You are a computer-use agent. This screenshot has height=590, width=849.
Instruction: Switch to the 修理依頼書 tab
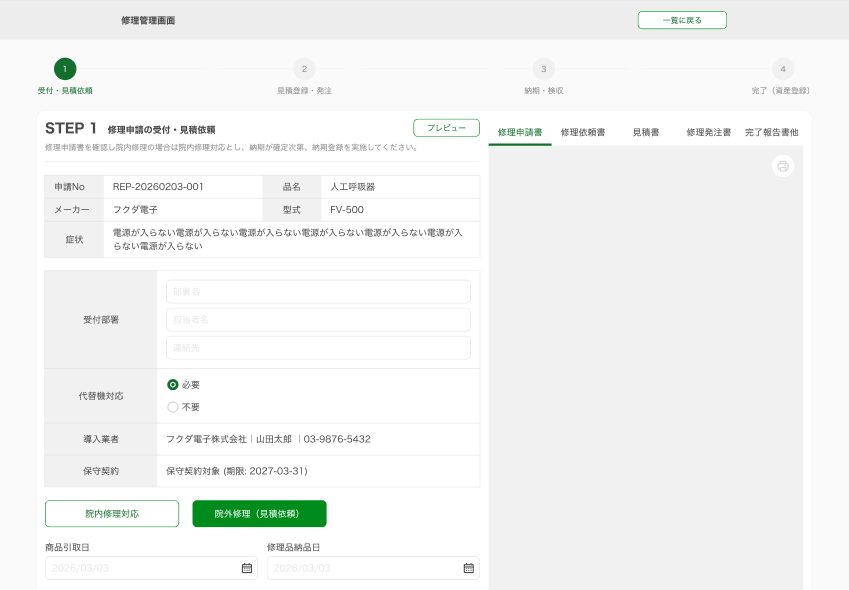pos(583,132)
